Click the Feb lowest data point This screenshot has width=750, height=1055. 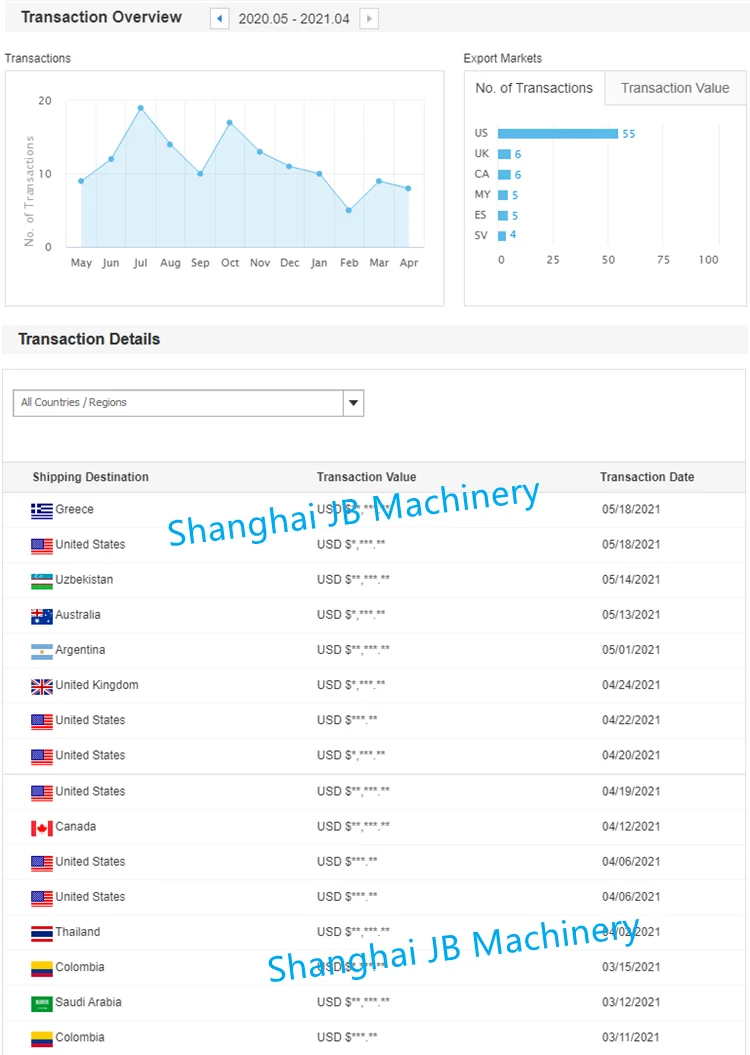pos(348,211)
